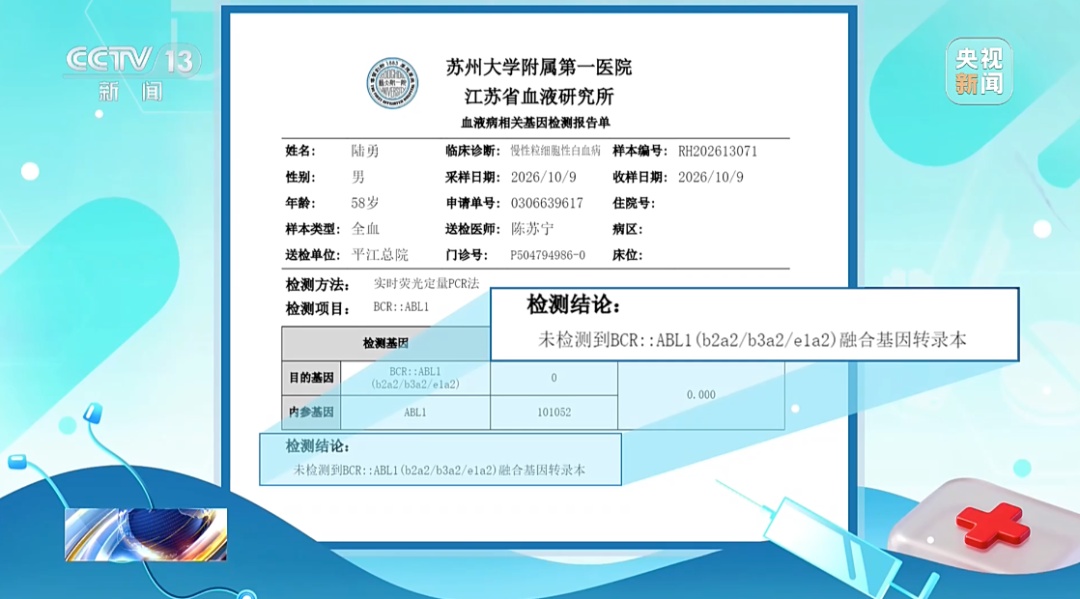Select the enlarged conclusion text 未检测到BCR::ABL1
Image resolution: width=1080 pixels, height=599 pixels.
(752, 339)
